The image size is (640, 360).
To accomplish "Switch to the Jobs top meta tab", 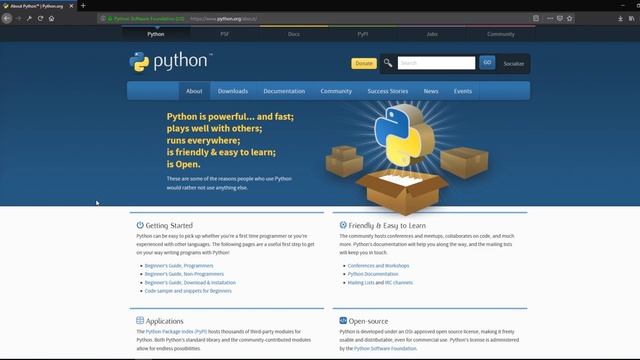I will [432, 34].
